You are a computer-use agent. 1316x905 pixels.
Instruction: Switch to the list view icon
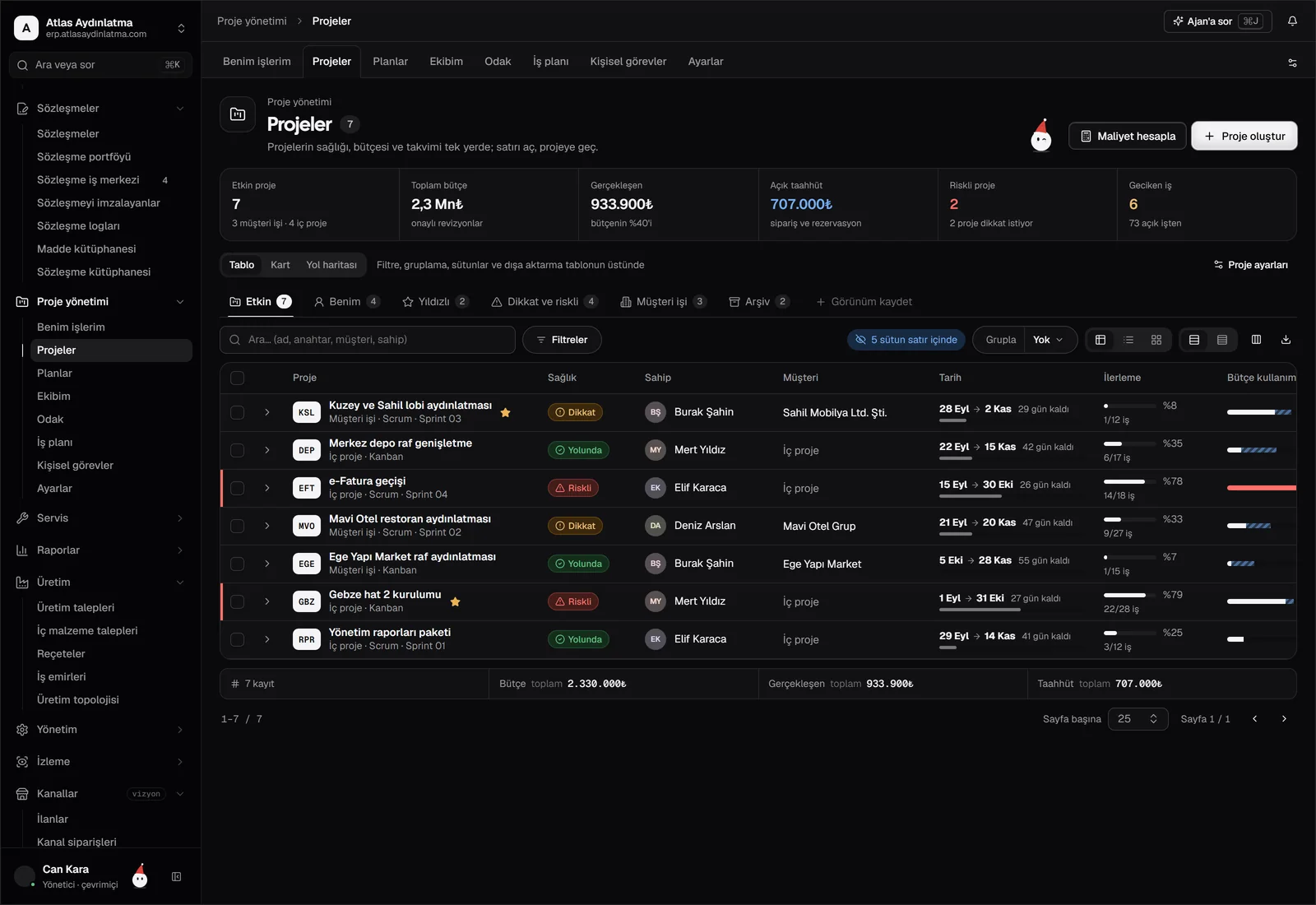coord(1128,340)
